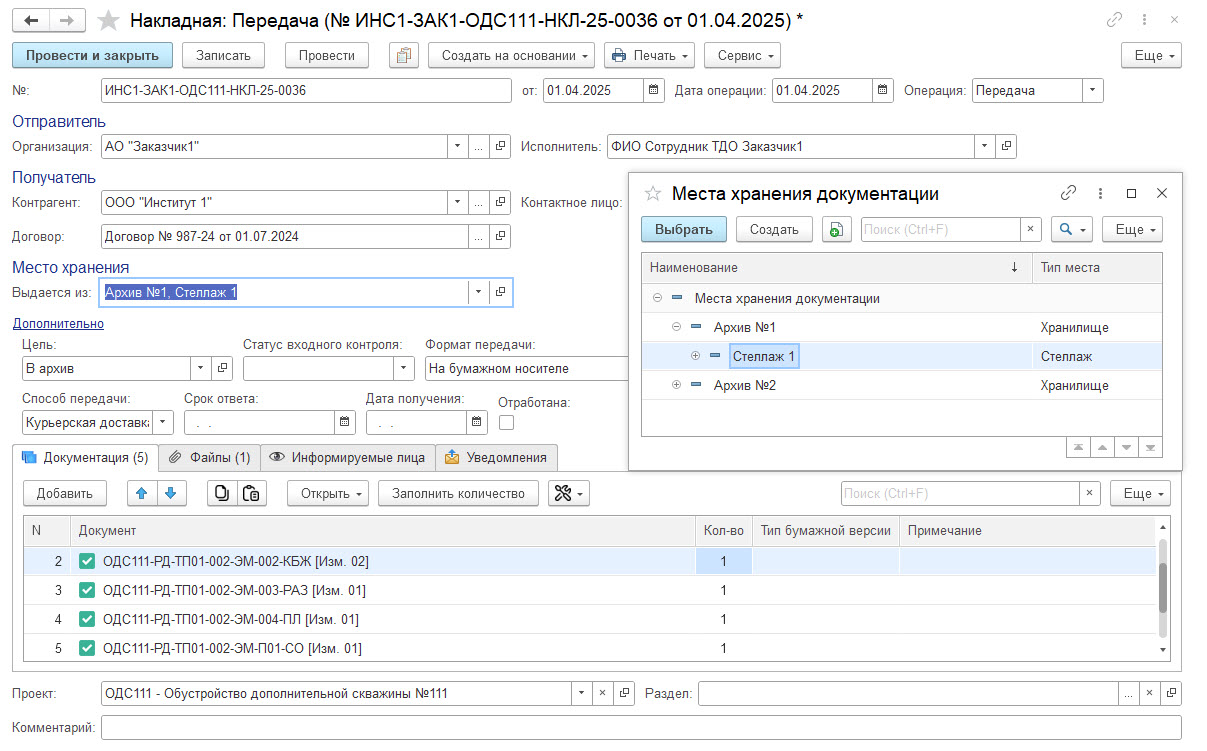
Task: Click the Дополнительно link
Action: point(58,323)
